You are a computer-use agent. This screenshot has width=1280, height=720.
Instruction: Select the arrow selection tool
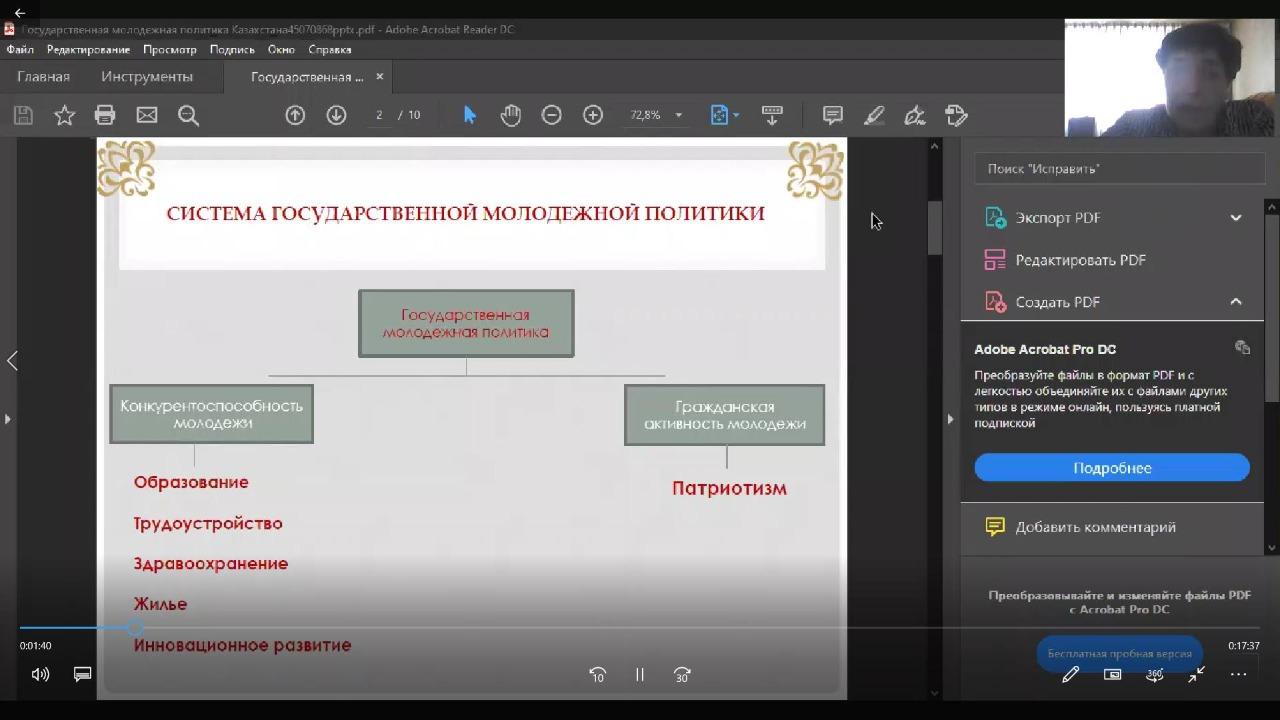click(x=470, y=115)
